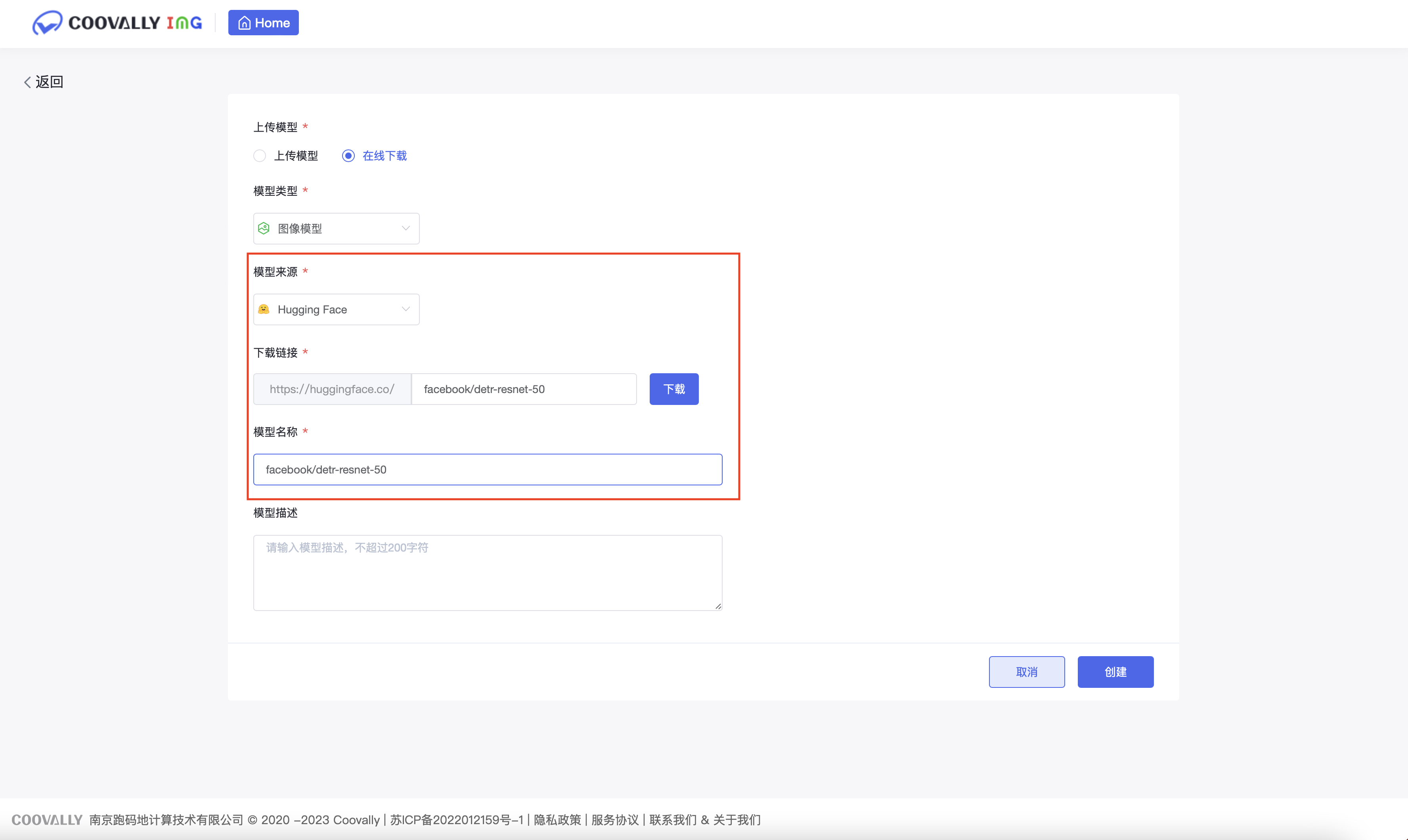Open the Hugging Face source dropdown
This screenshot has height=840, width=1408.
[x=336, y=309]
